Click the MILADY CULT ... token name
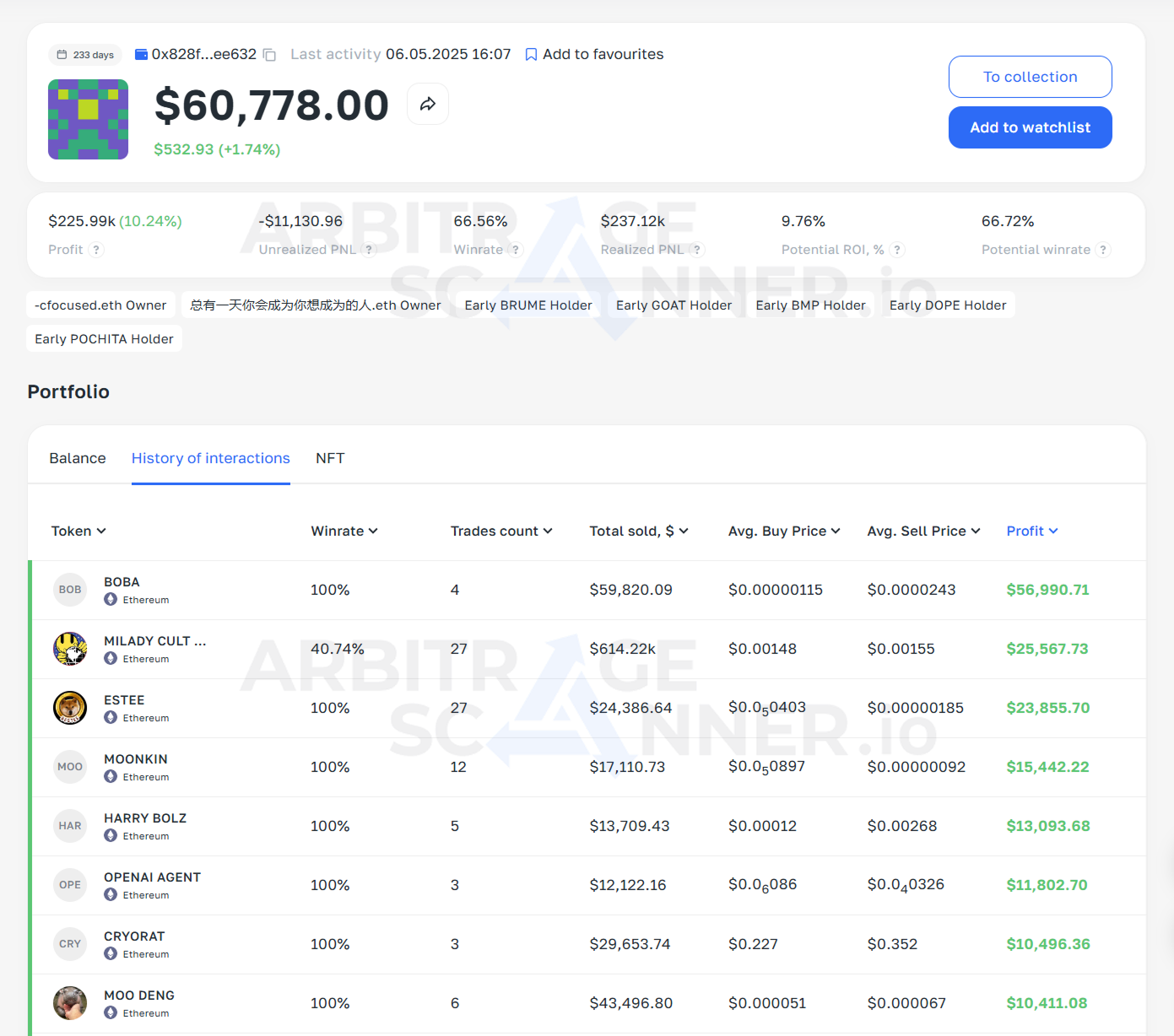The image size is (1174, 1036). coord(155,641)
